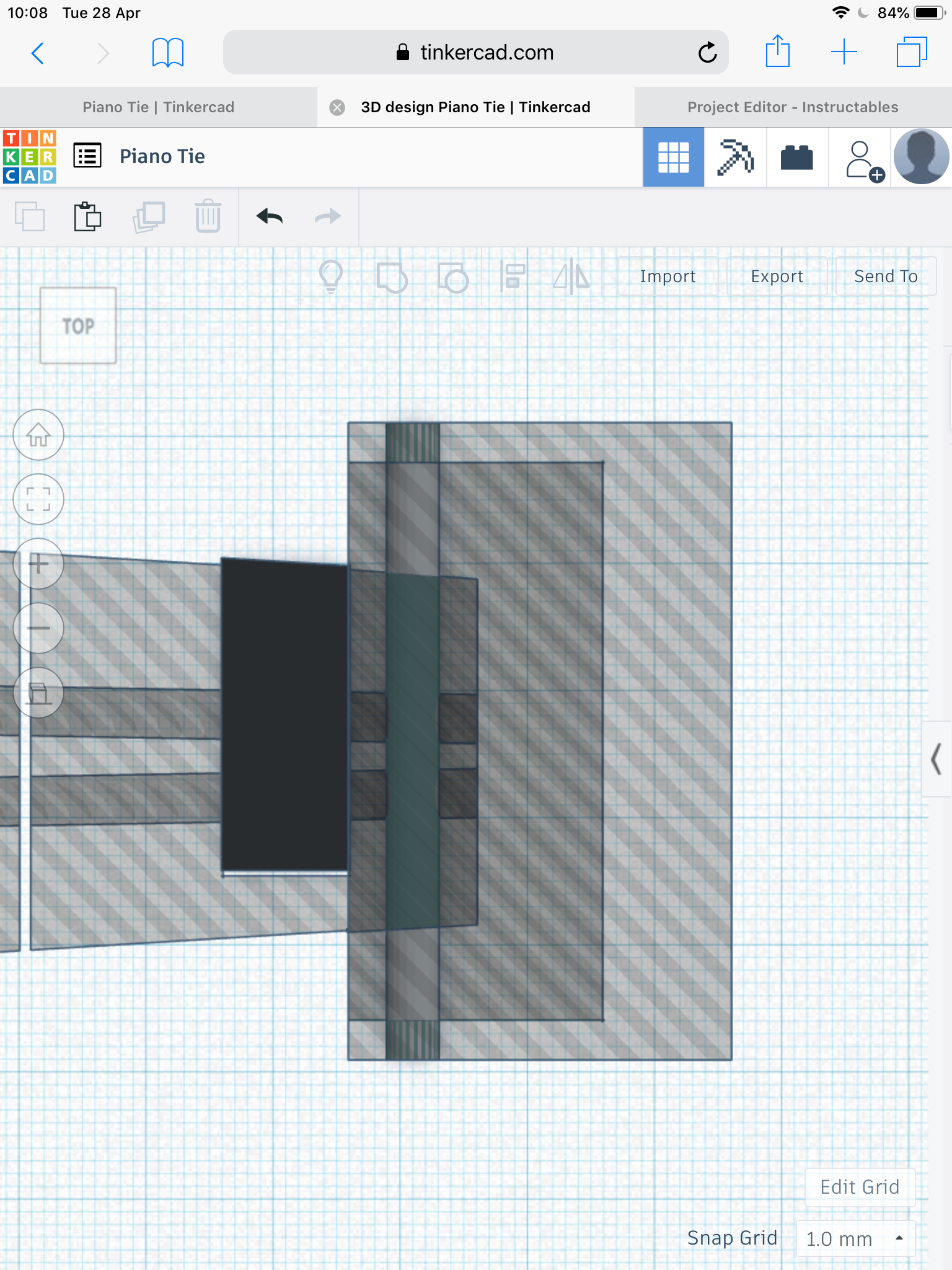Invite a collaborator with person-plus icon
952x1270 pixels.
[x=864, y=160]
